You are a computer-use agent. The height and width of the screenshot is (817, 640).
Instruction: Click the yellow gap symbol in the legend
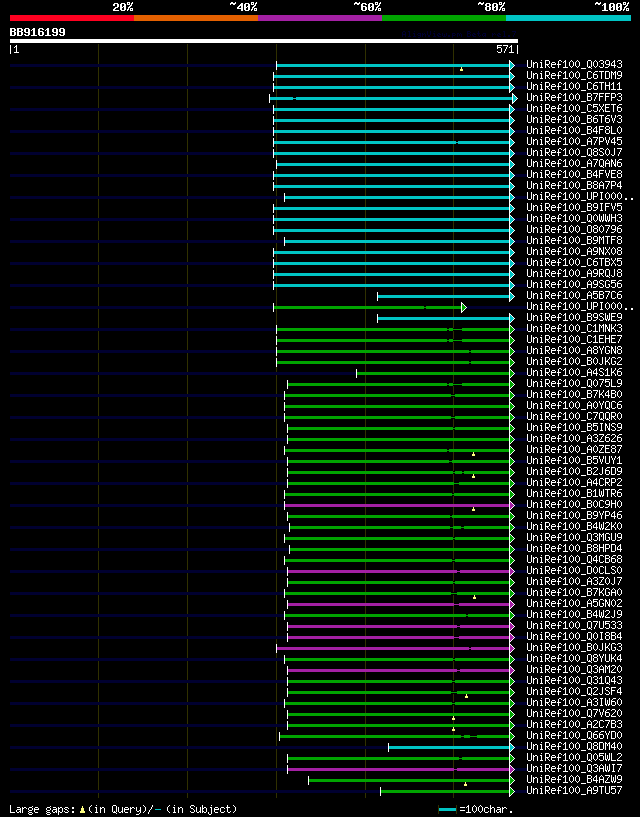(82, 810)
